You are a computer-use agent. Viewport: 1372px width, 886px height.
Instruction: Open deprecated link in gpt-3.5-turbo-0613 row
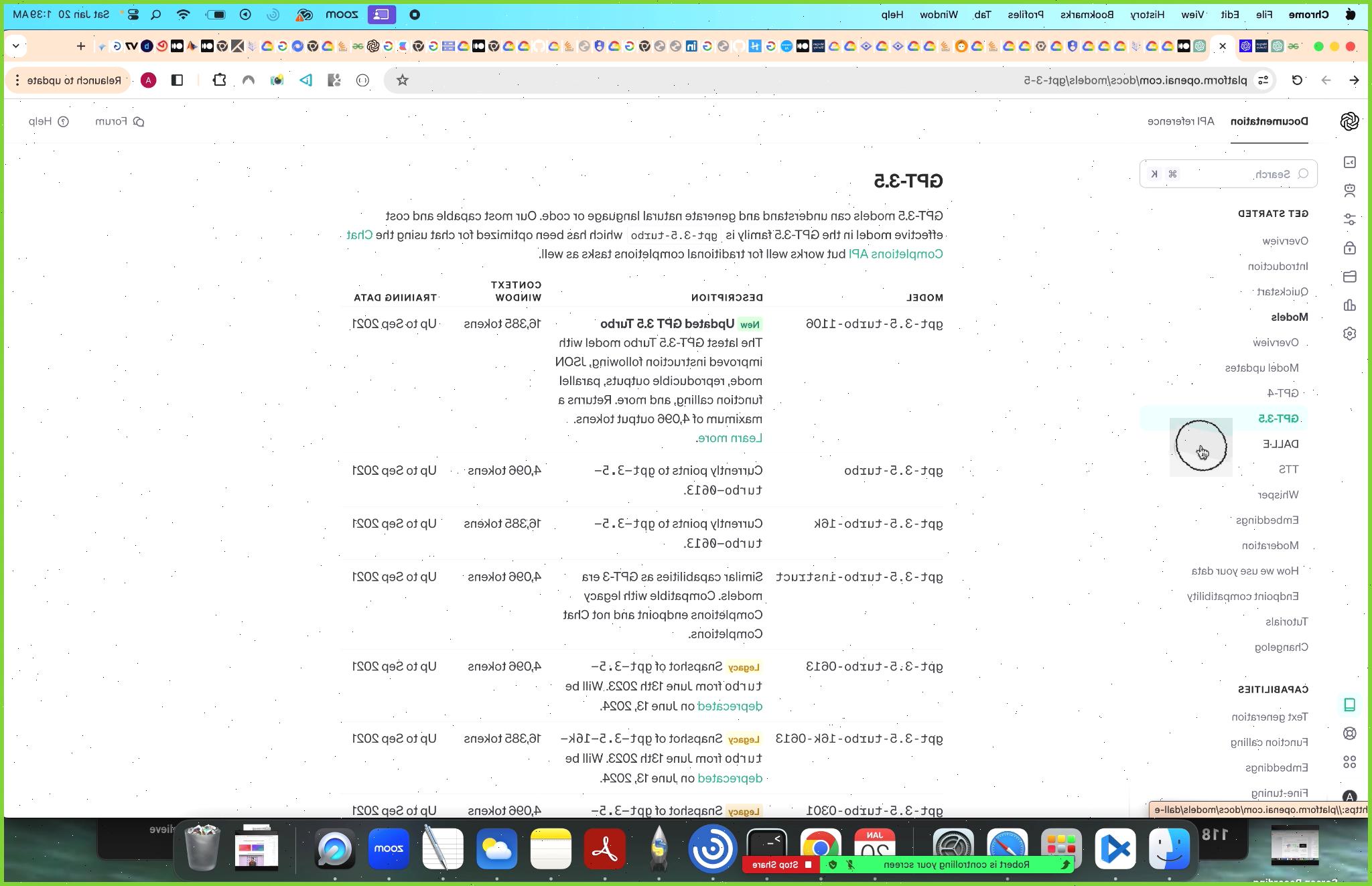point(730,706)
